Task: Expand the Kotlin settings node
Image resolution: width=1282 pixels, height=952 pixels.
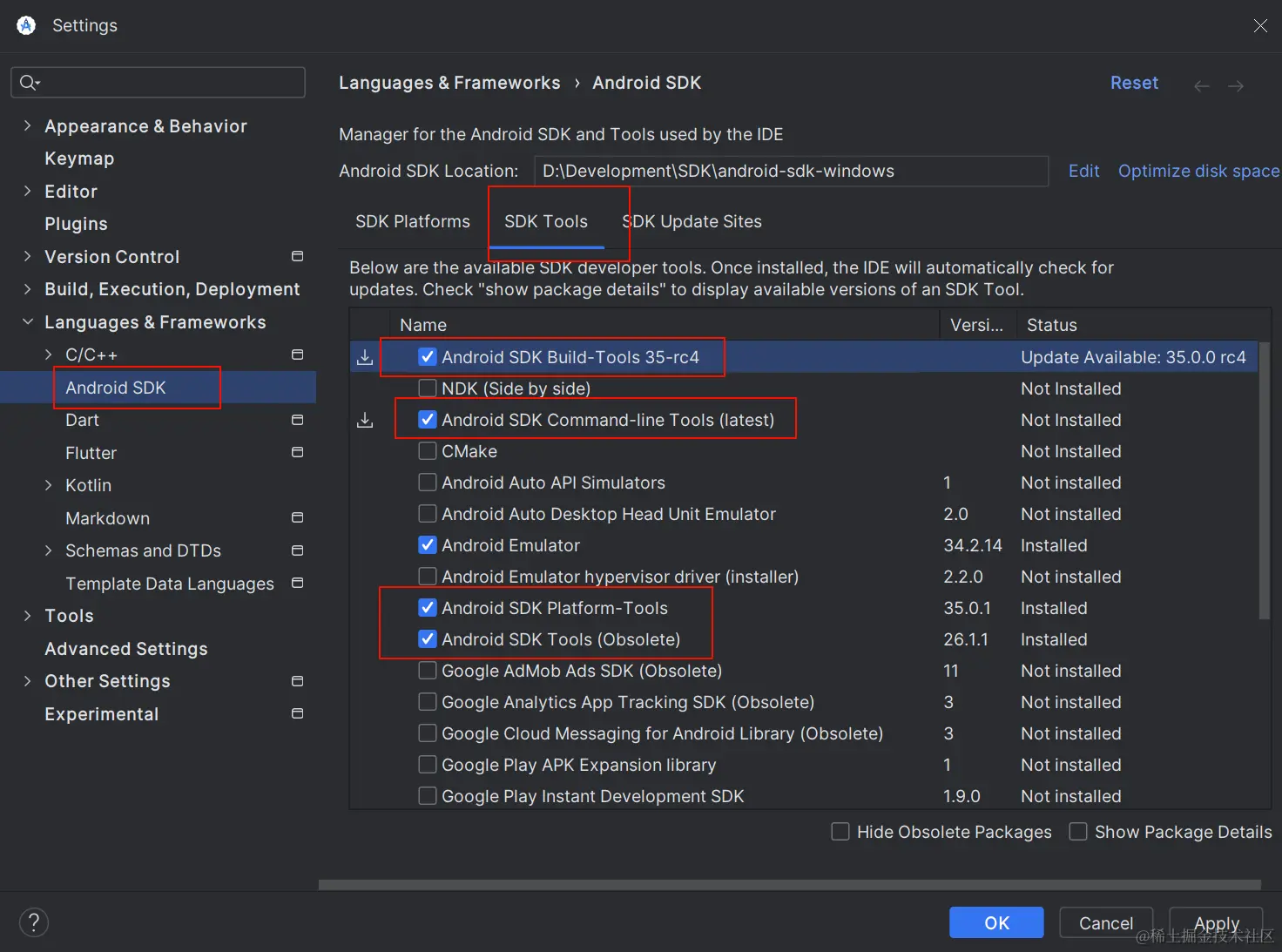Action: click(x=49, y=485)
